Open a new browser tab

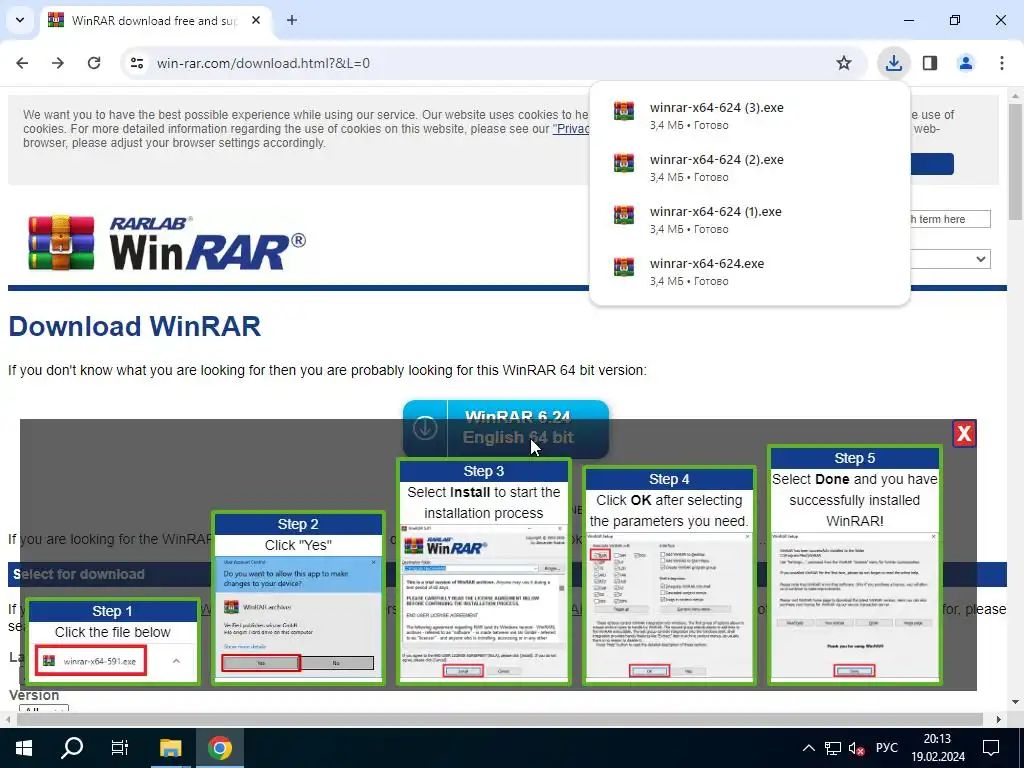(292, 20)
